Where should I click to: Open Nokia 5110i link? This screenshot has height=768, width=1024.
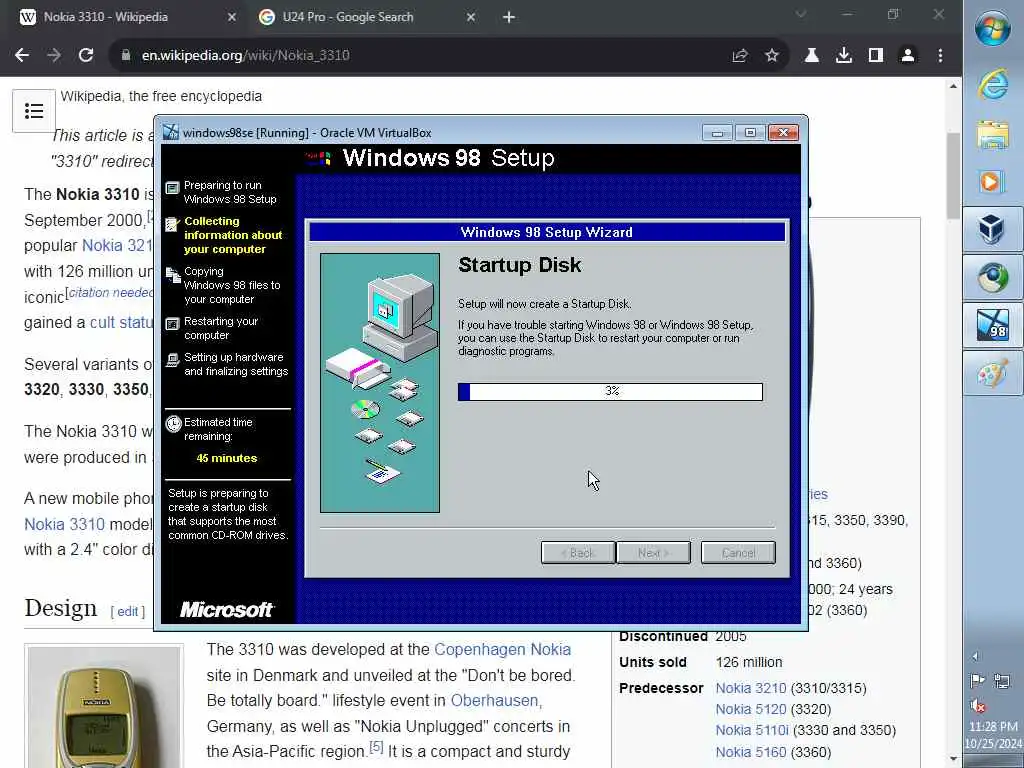(752, 730)
